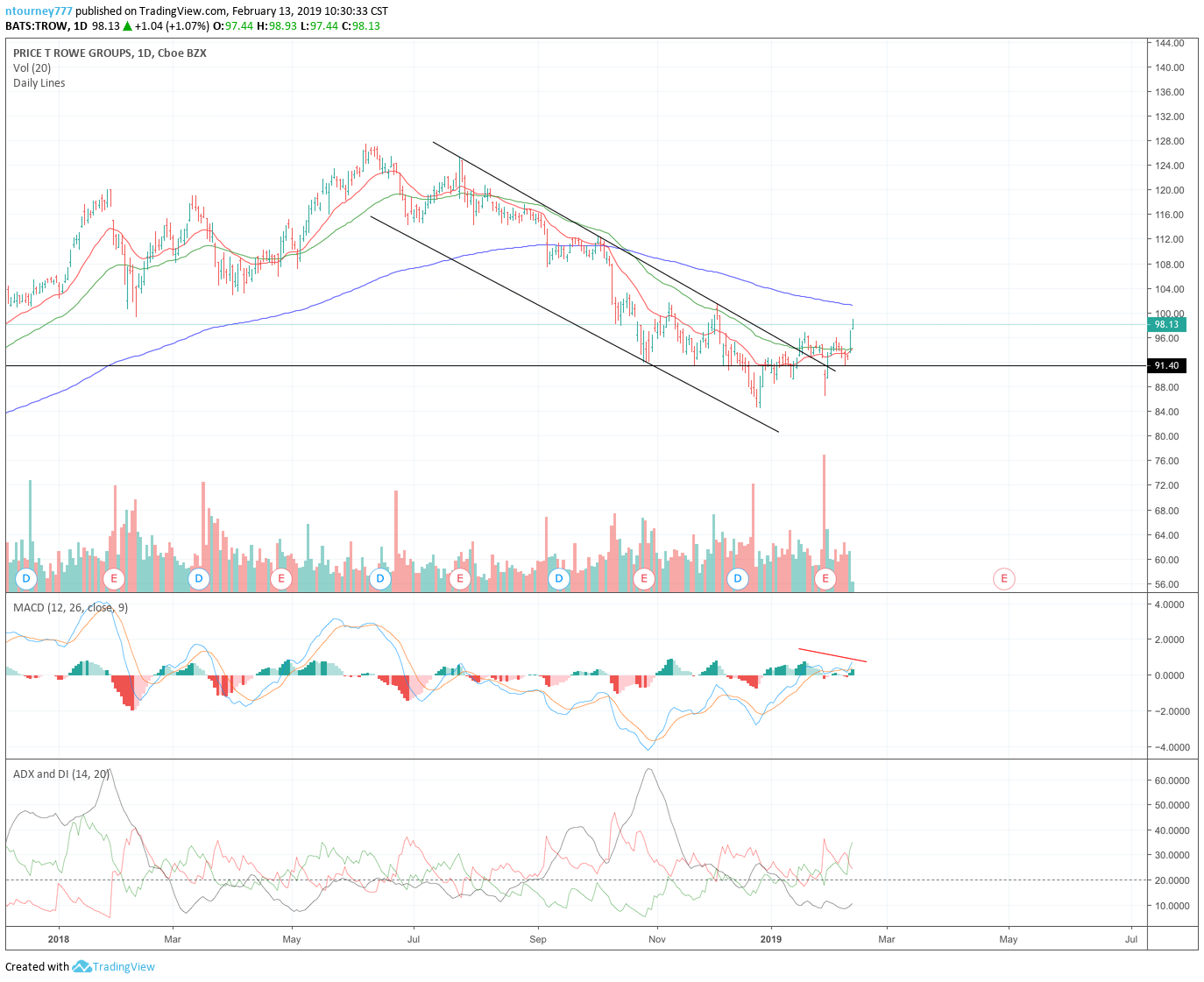Viewport: 1204px width, 982px height.
Task: Click the Jul label at timeline end
Action: pos(1131,939)
